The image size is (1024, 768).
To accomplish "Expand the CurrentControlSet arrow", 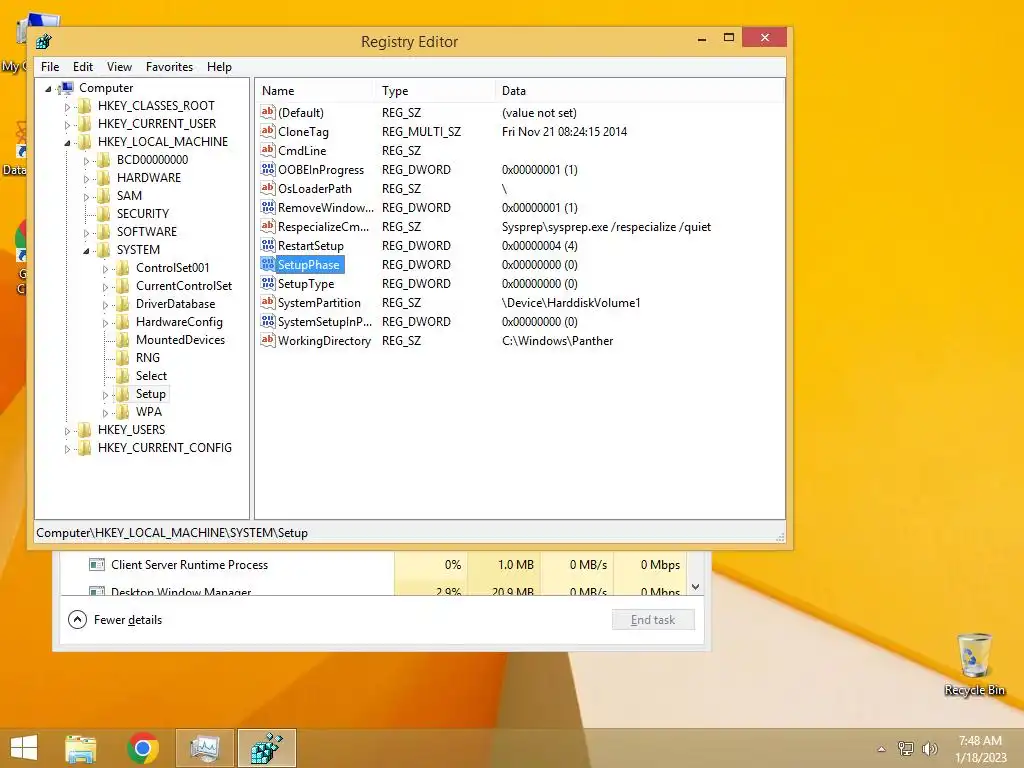I will coord(104,287).
